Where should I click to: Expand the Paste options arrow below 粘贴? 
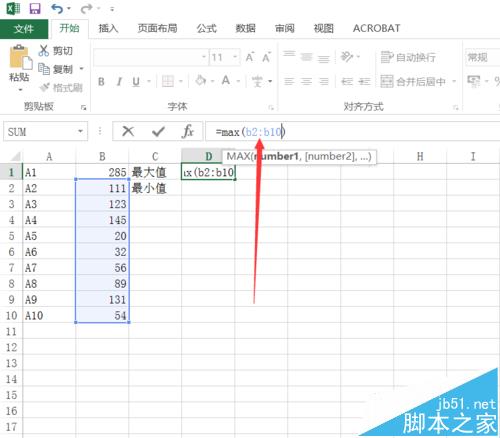20,89
